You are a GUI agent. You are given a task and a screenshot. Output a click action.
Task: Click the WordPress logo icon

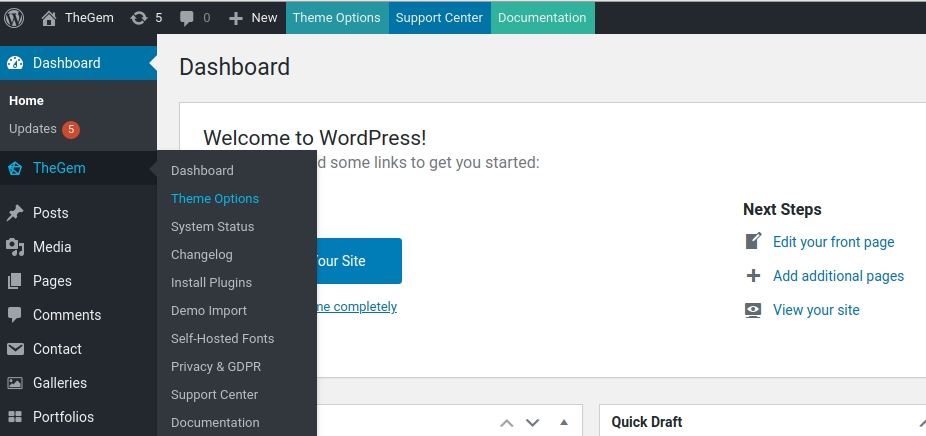(14, 17)
